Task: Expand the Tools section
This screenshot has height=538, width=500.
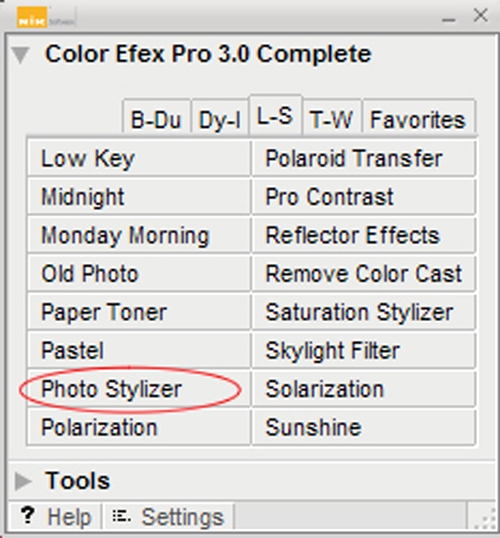Action: (23, 481)
